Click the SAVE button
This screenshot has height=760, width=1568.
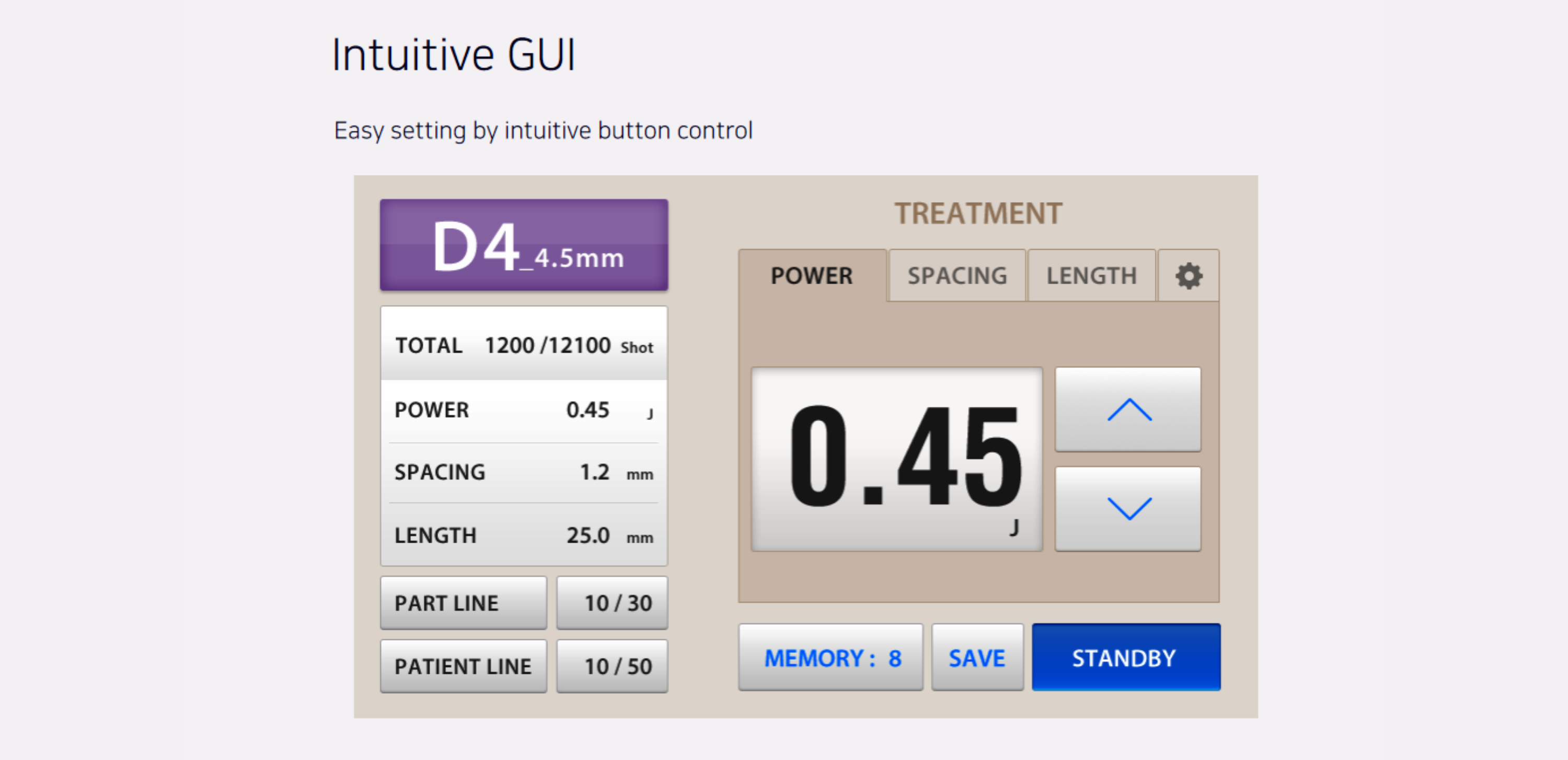(x=976, y=658)
